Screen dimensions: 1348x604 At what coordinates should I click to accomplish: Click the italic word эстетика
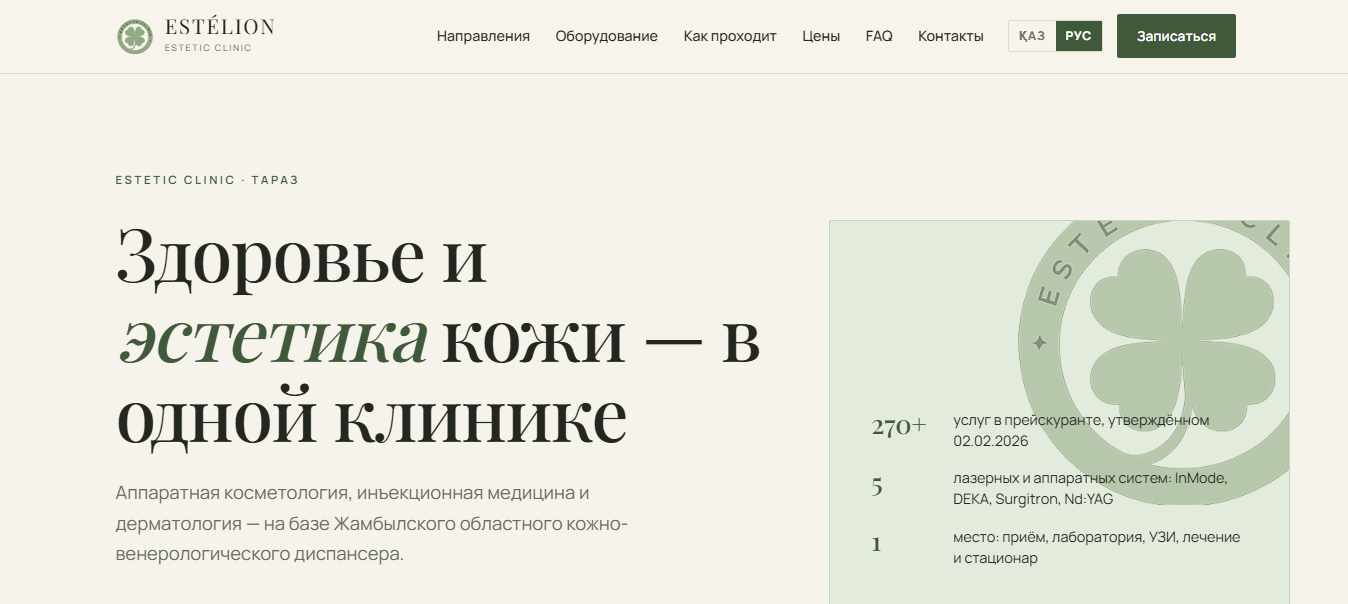(273, 339)
